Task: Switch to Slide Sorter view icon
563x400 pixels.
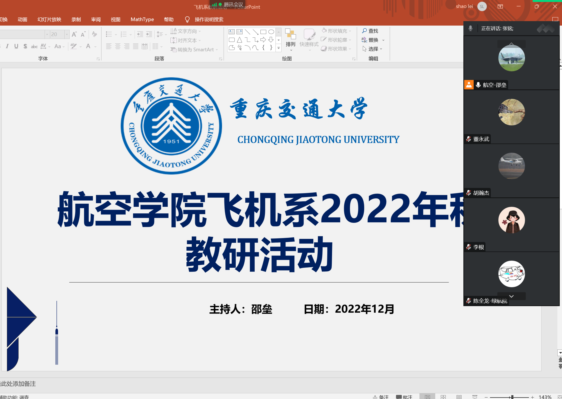Action: (x=443, y=397)
